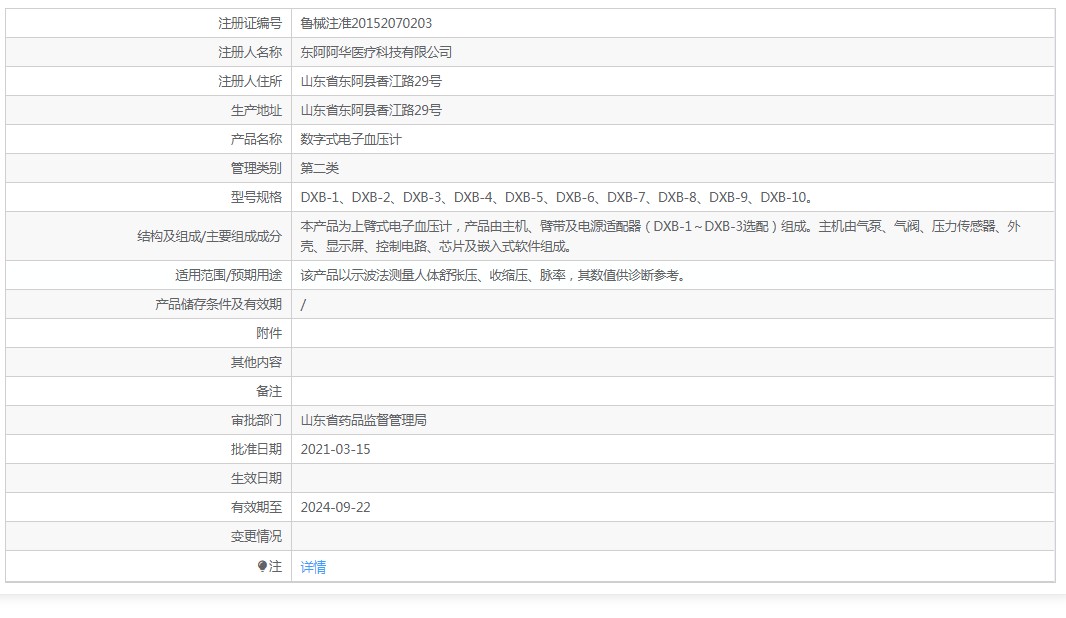Open the 详情 link in the 注 row
This screenshot has width=1066, height=618.
(313, 567)
